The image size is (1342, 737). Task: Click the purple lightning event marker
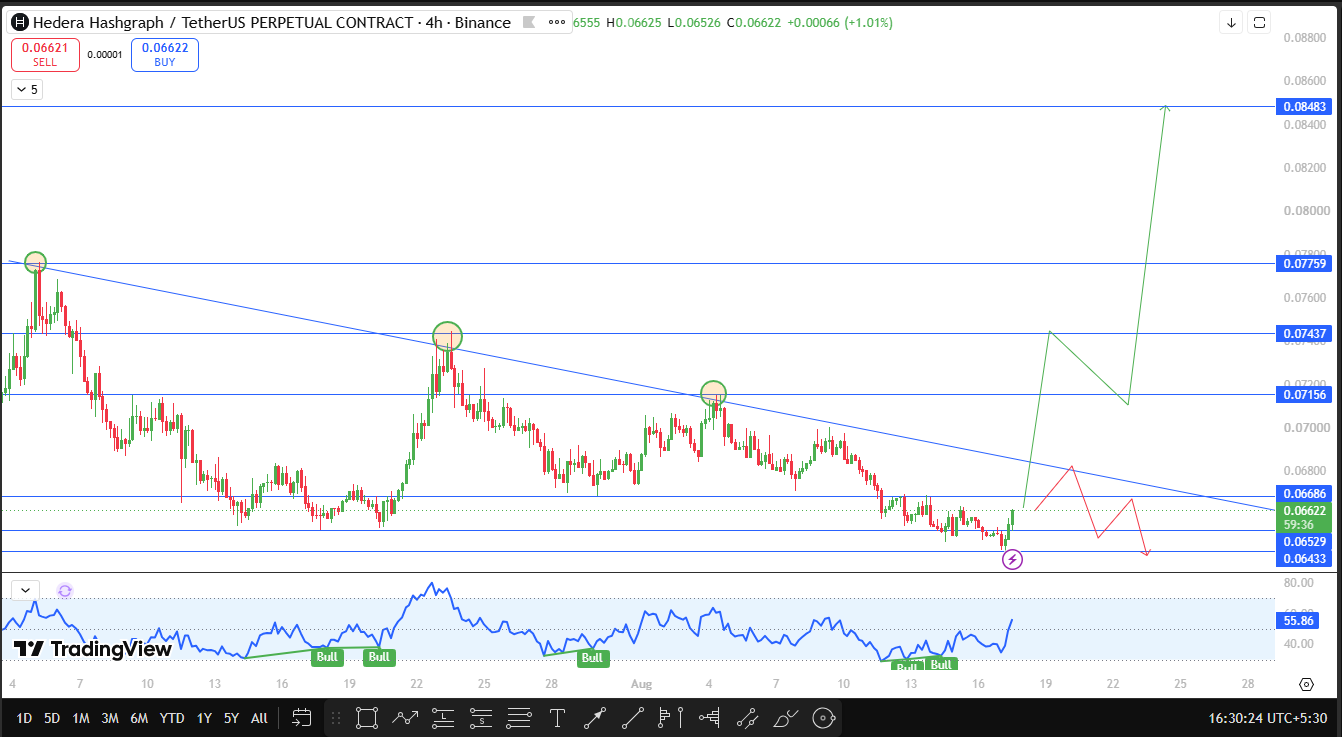[x=1012, y=560]
